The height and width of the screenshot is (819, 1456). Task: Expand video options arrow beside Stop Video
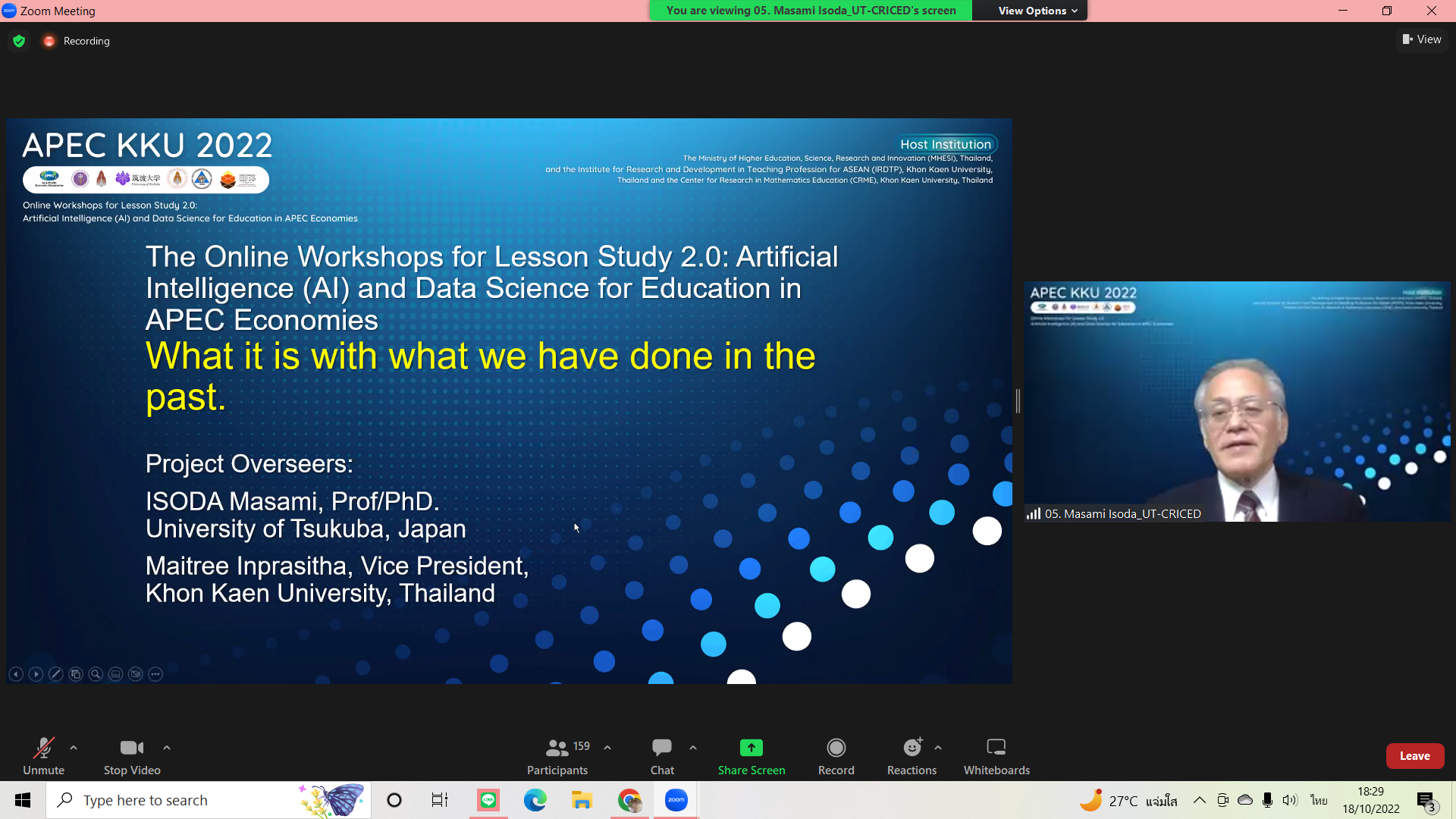click(167, 748)
